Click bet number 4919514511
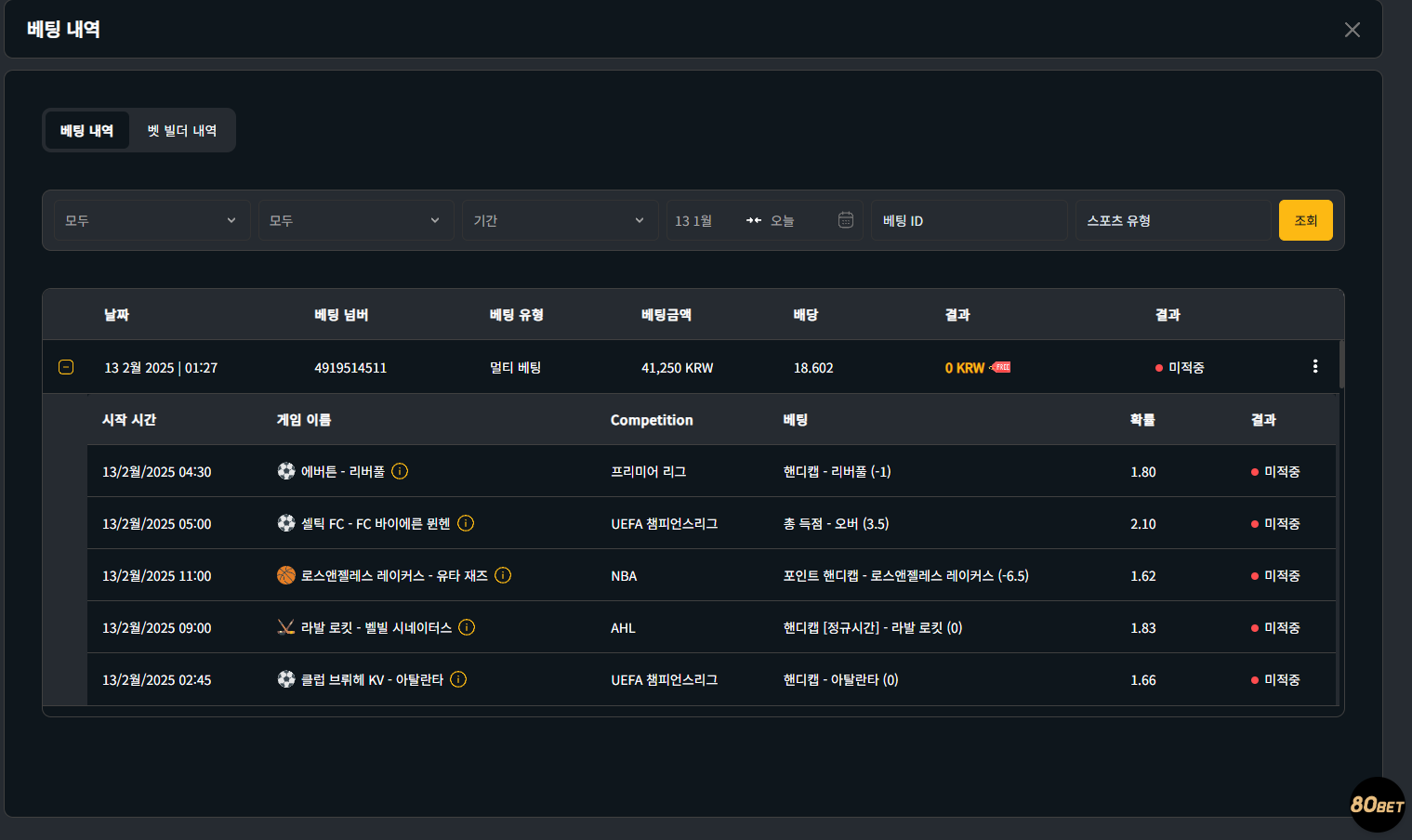Screen dimensions: 1412x840 [x=350, y=368]
